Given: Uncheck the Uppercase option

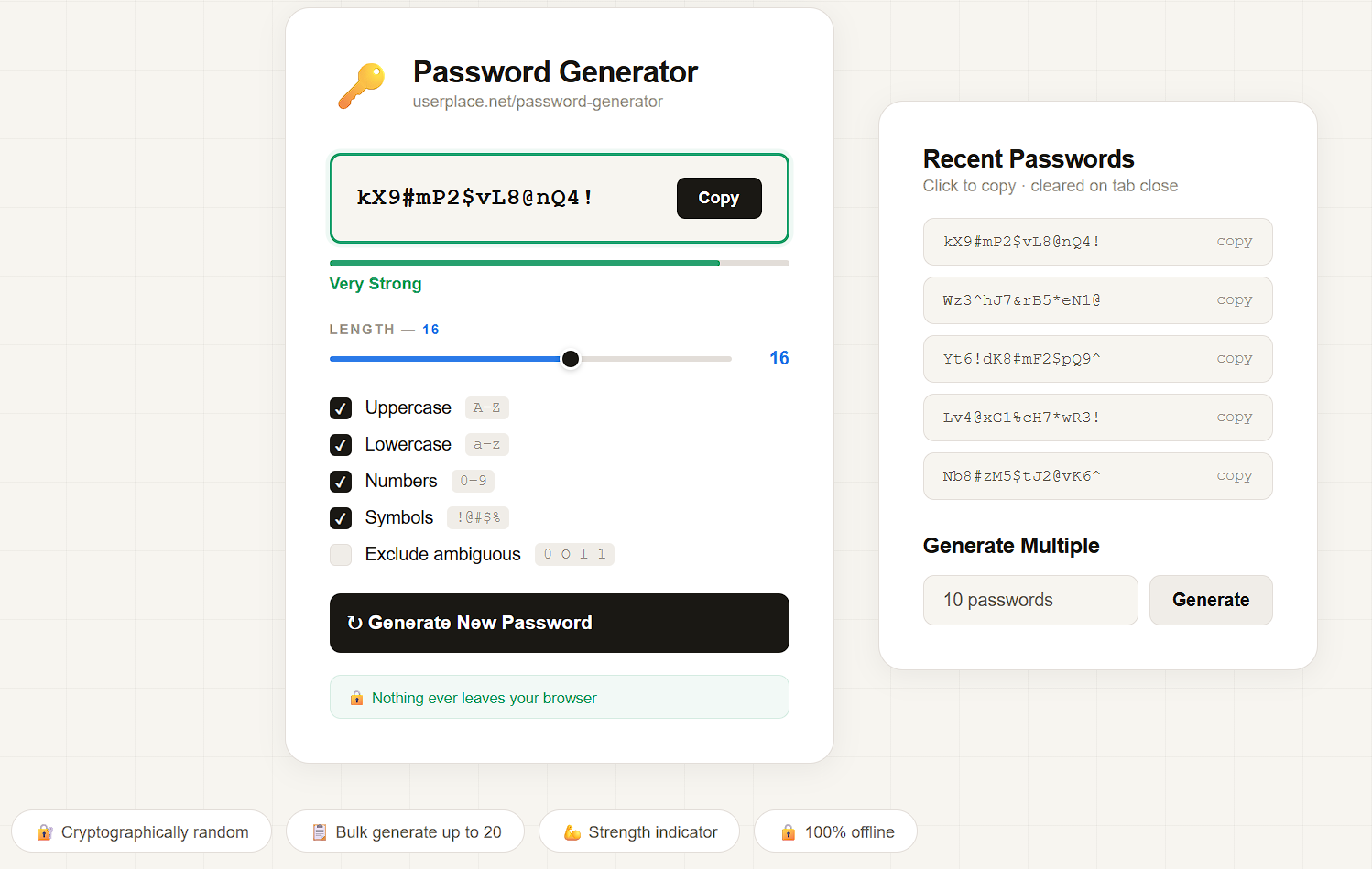Looking at the screenshot, I should tap(340, 408).
